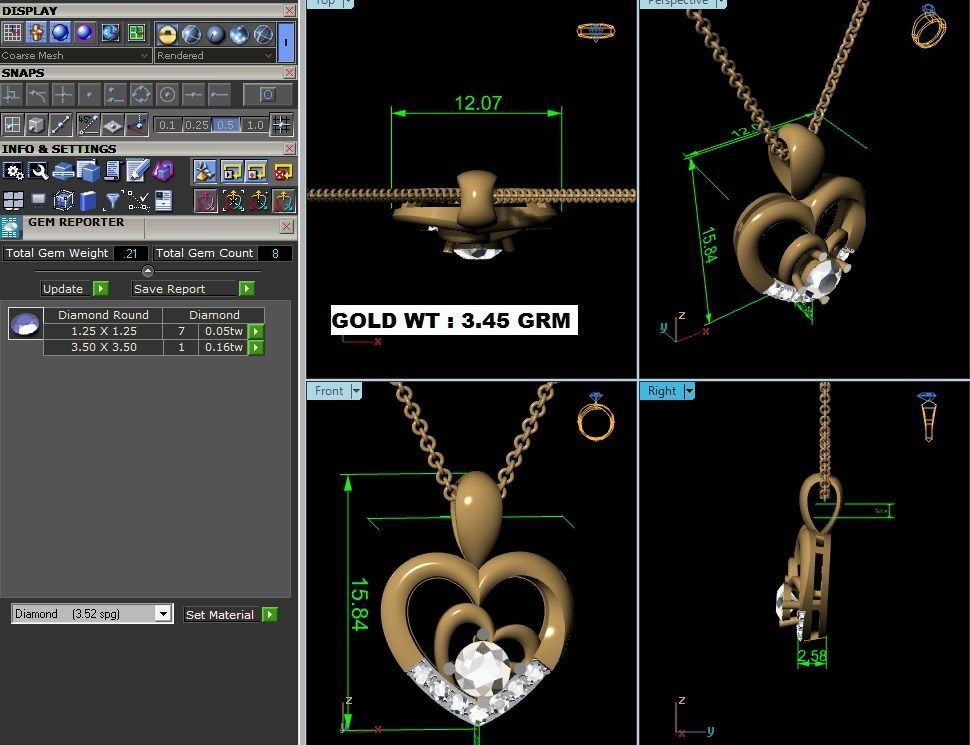
Task: Click green arrow for 3.50 X 3.50 row
Action: [x=255, y=348]
